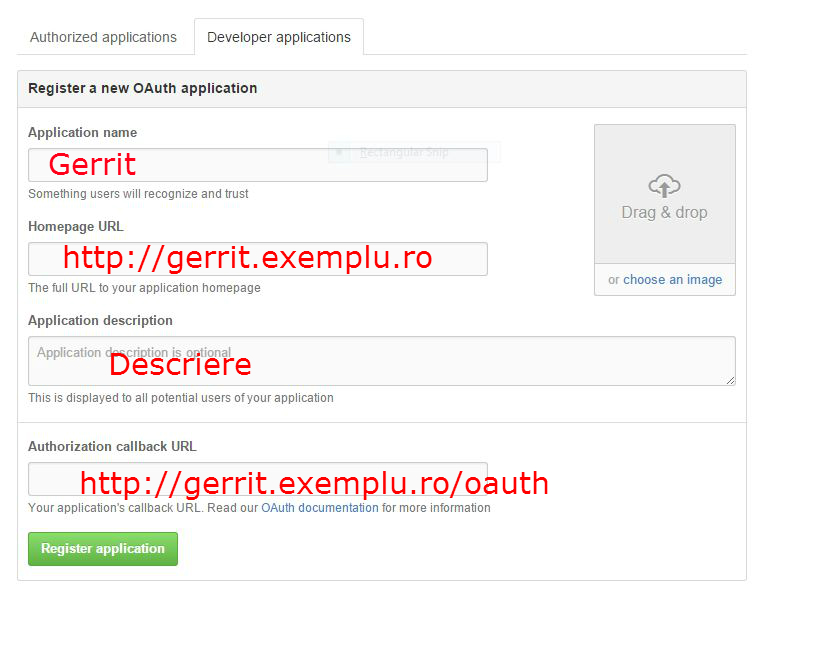
Task: Open the 'choose an image' link
Action: tap(672, 279)
